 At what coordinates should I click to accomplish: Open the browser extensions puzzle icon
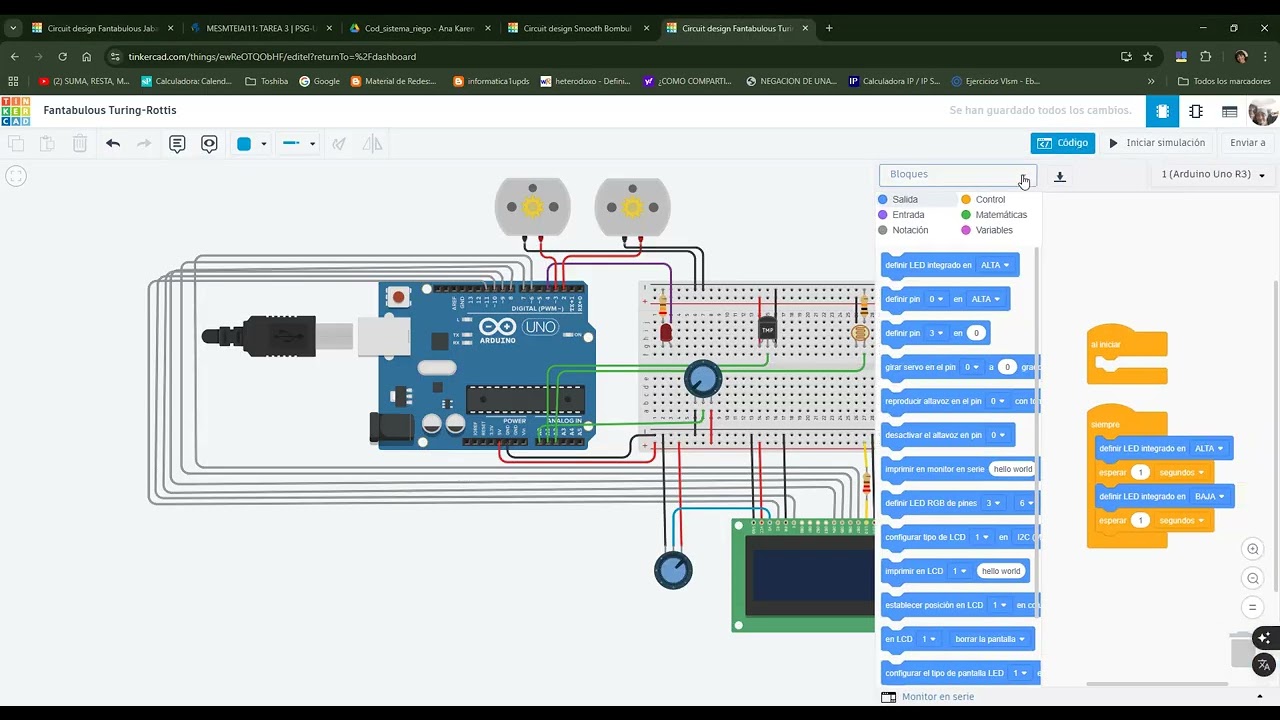tap(1205, 57)
